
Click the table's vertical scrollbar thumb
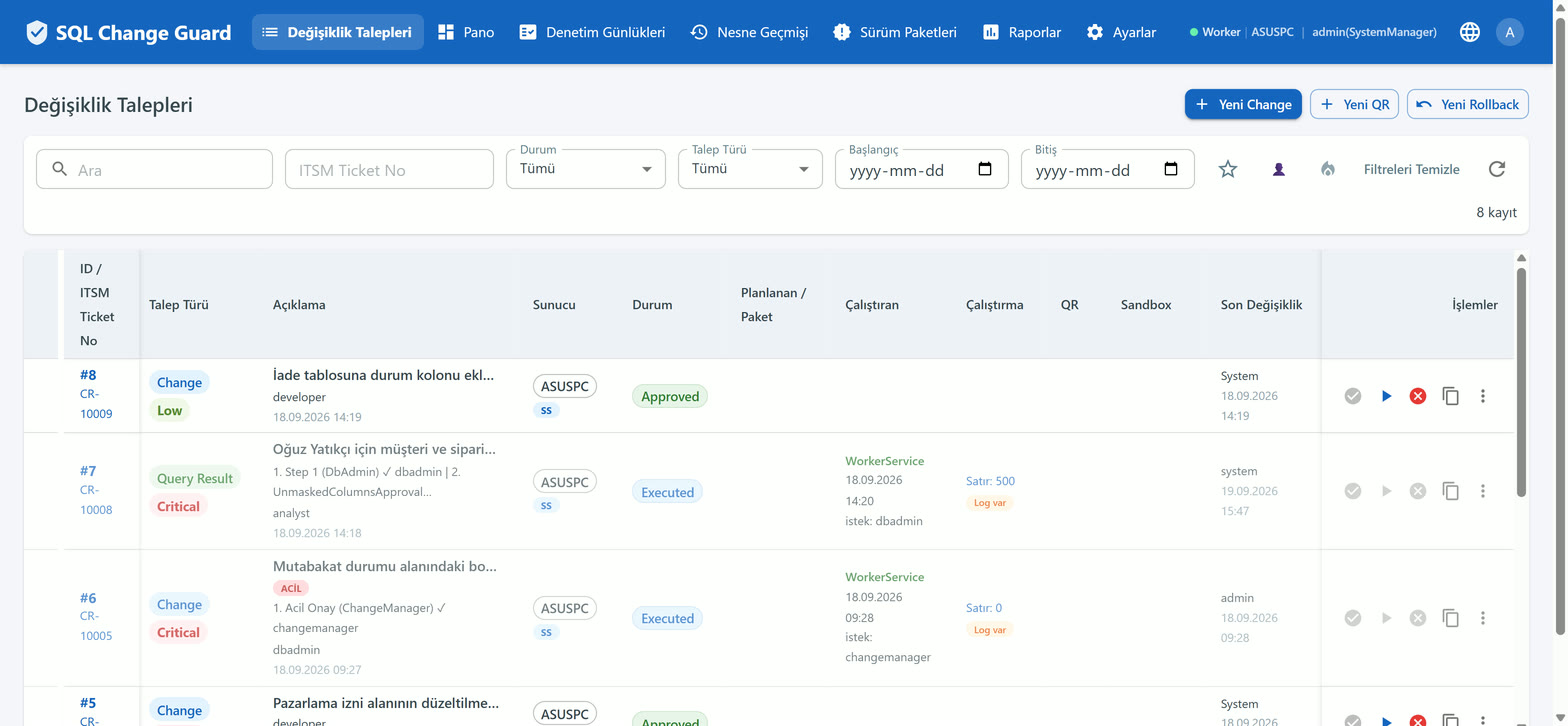click(x=1521, y=381)
